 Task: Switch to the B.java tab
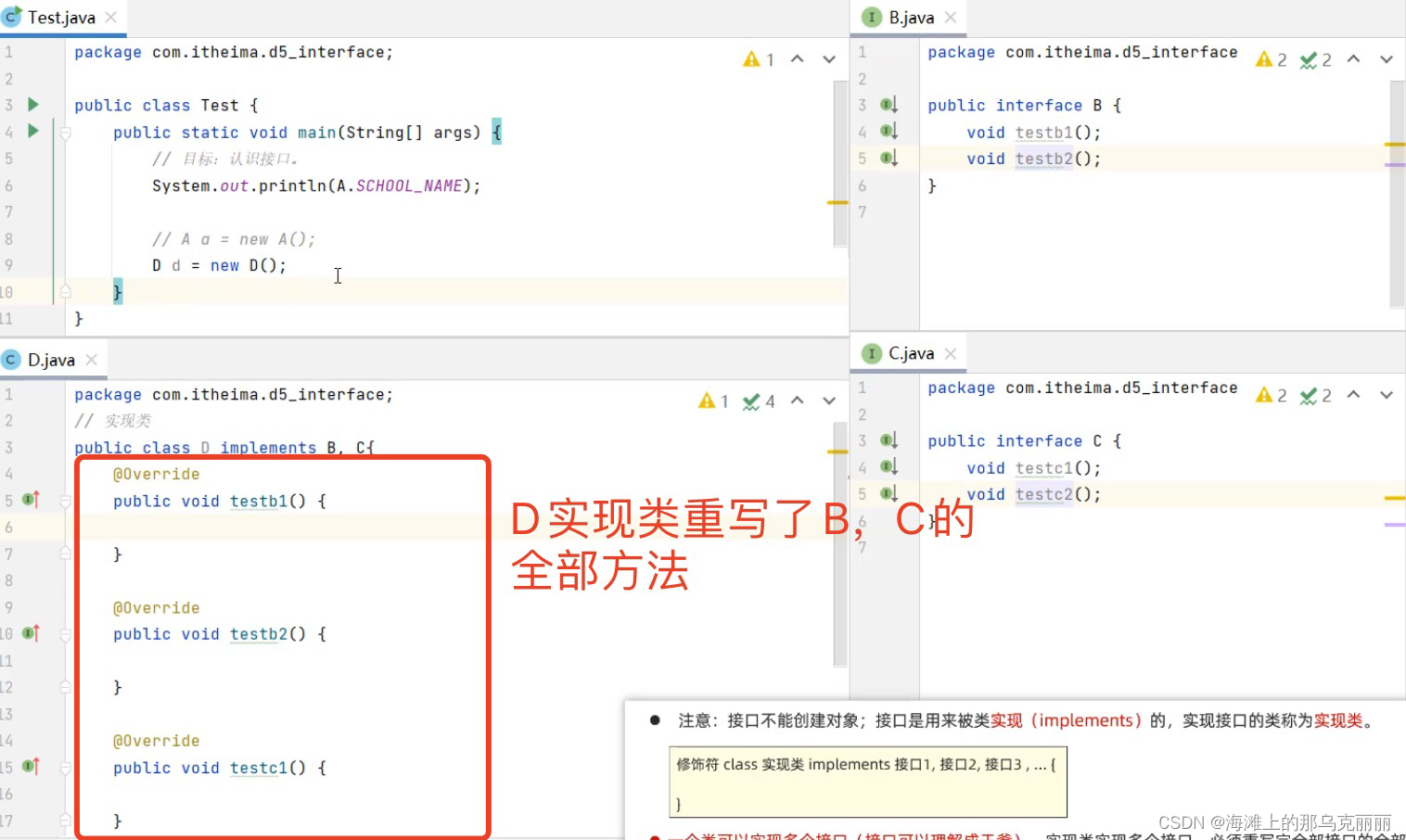[914, 17]
